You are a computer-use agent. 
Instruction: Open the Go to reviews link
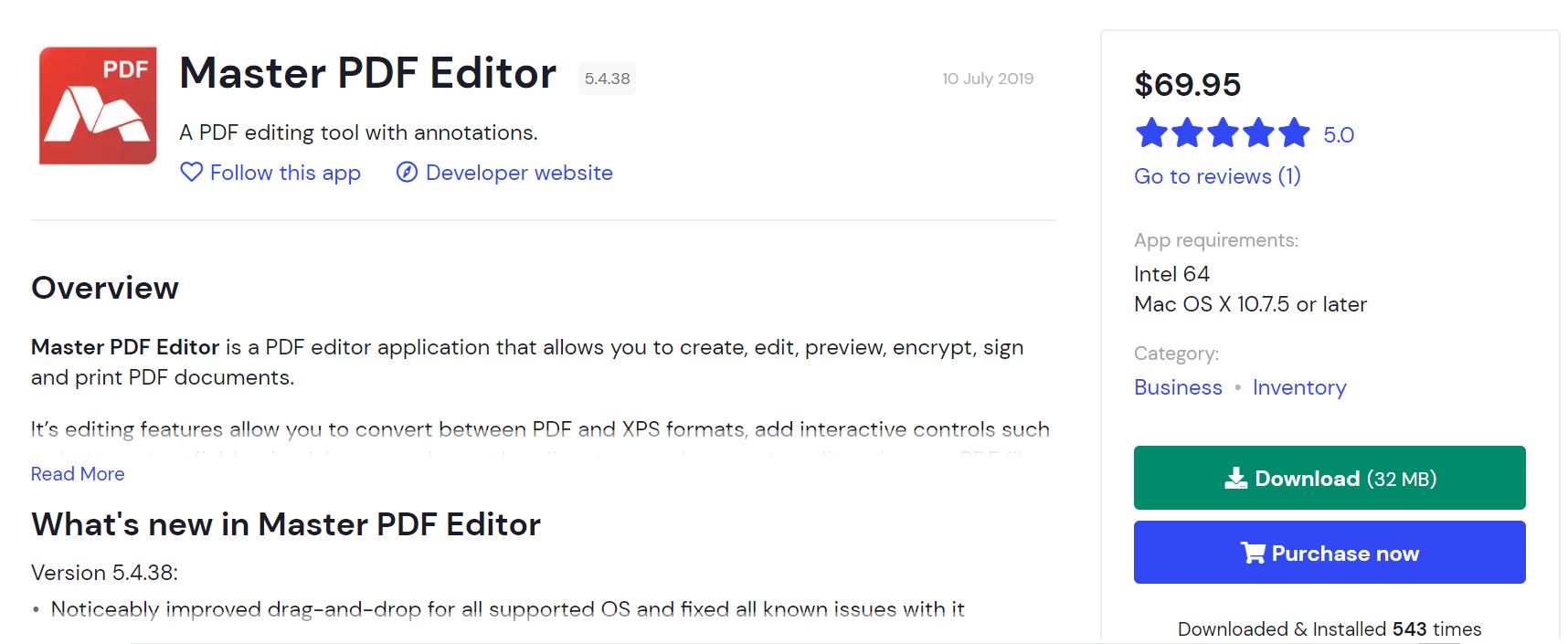1216,175
